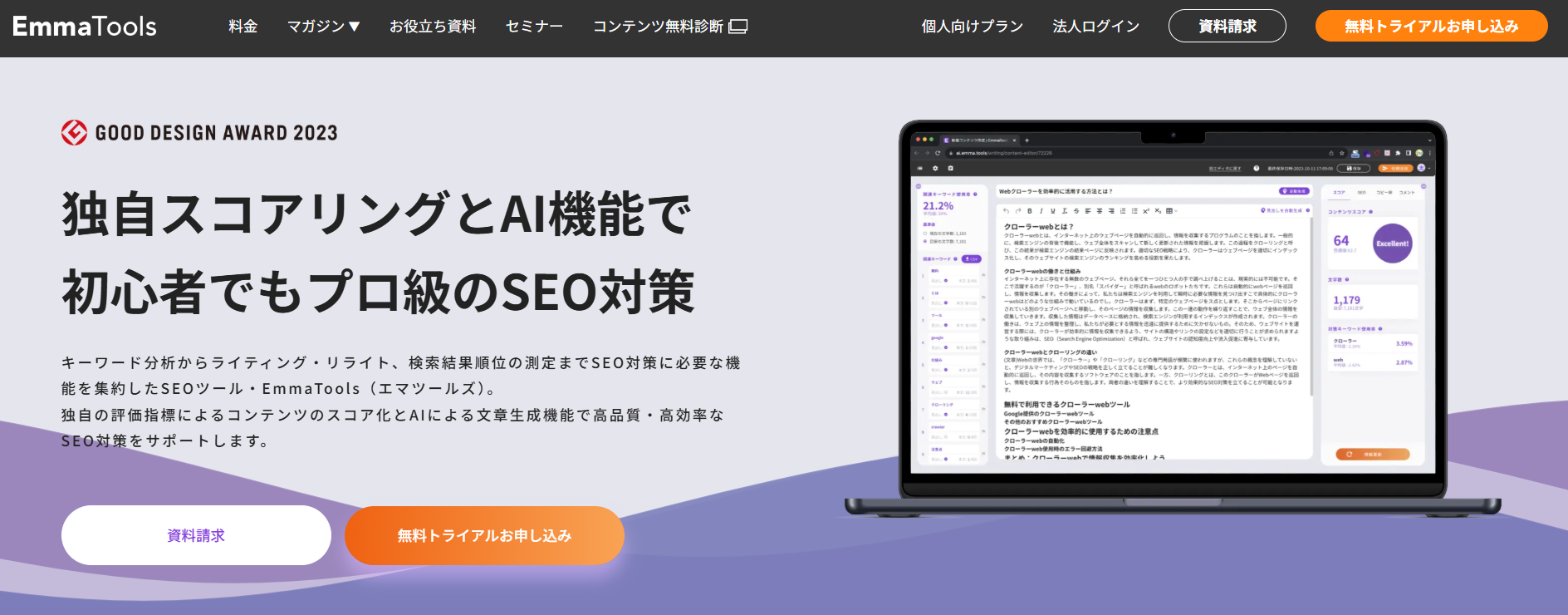
Task: Click the orange hero 無料トライアルお申し込み button
Action: pyautogui.click(x=484, y=535)
